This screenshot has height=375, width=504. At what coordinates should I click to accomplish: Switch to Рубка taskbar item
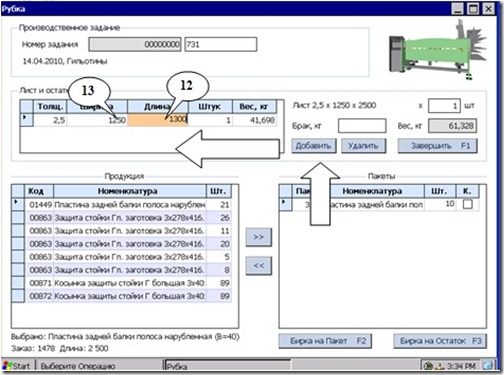pos(228,366)
